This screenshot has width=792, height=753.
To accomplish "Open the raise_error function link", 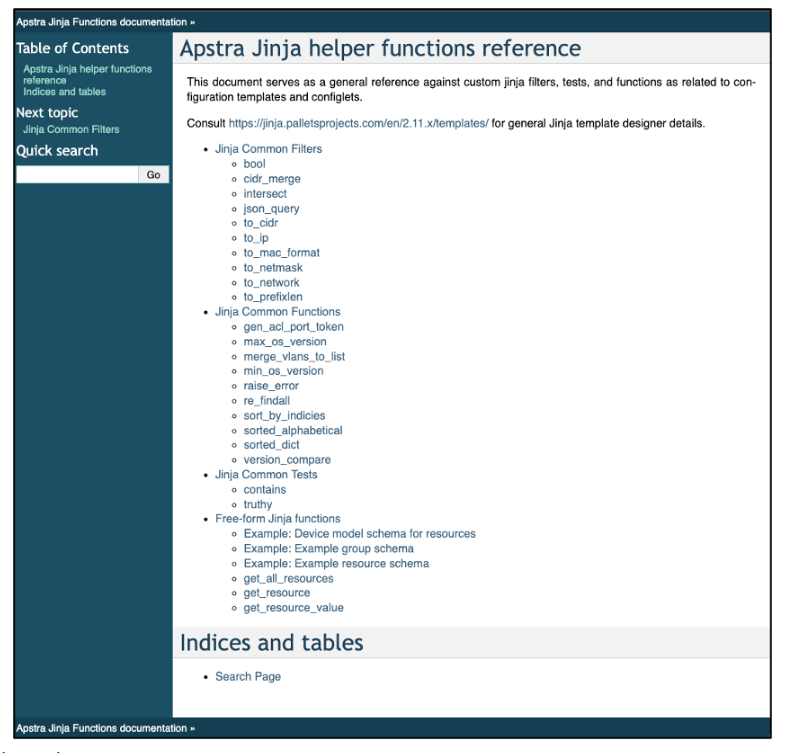I will tap(271, 386).
